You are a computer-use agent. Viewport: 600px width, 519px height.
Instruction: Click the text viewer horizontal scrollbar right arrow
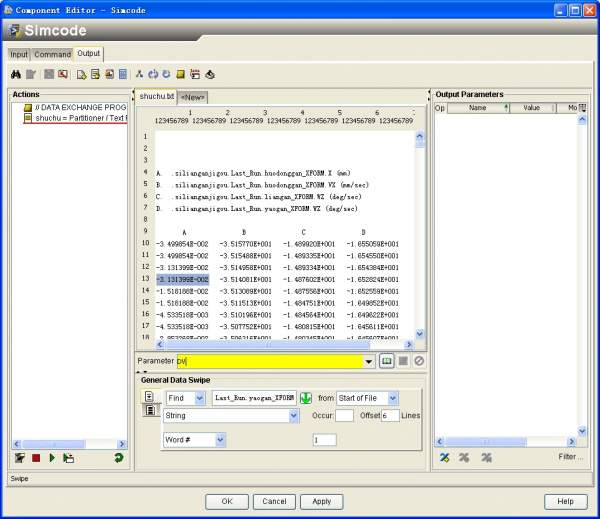point(409,344)
